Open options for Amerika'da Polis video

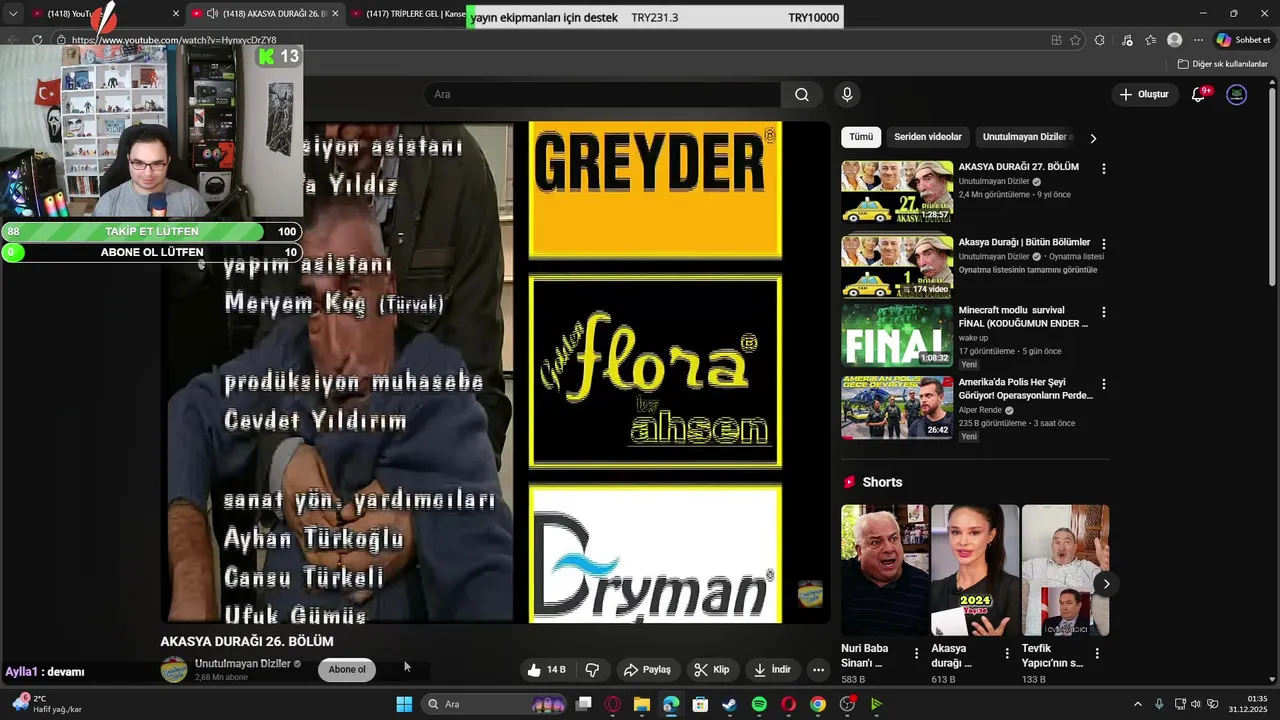click(1104, 384)
